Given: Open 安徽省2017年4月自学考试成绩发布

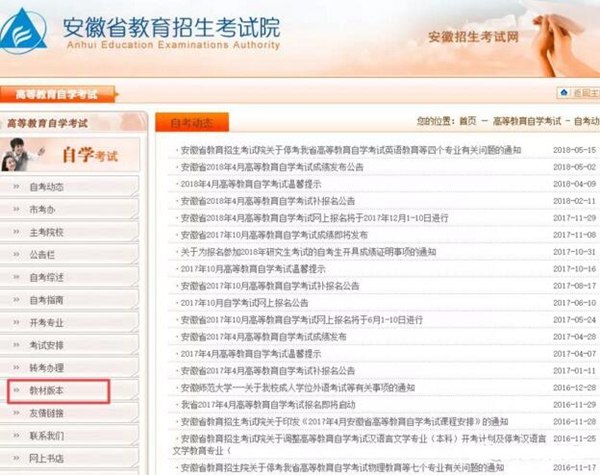Looking at the screenshot, I should 263,336.
